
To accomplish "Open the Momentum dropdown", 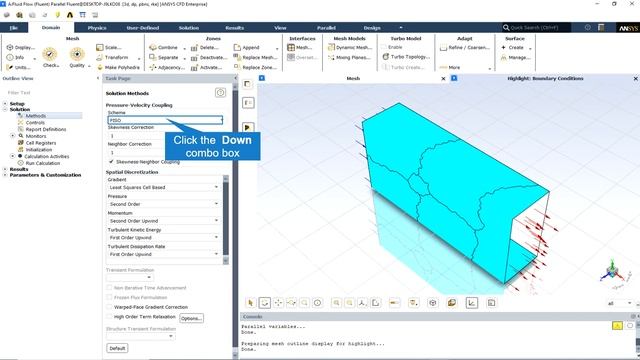I will [164, 221].
